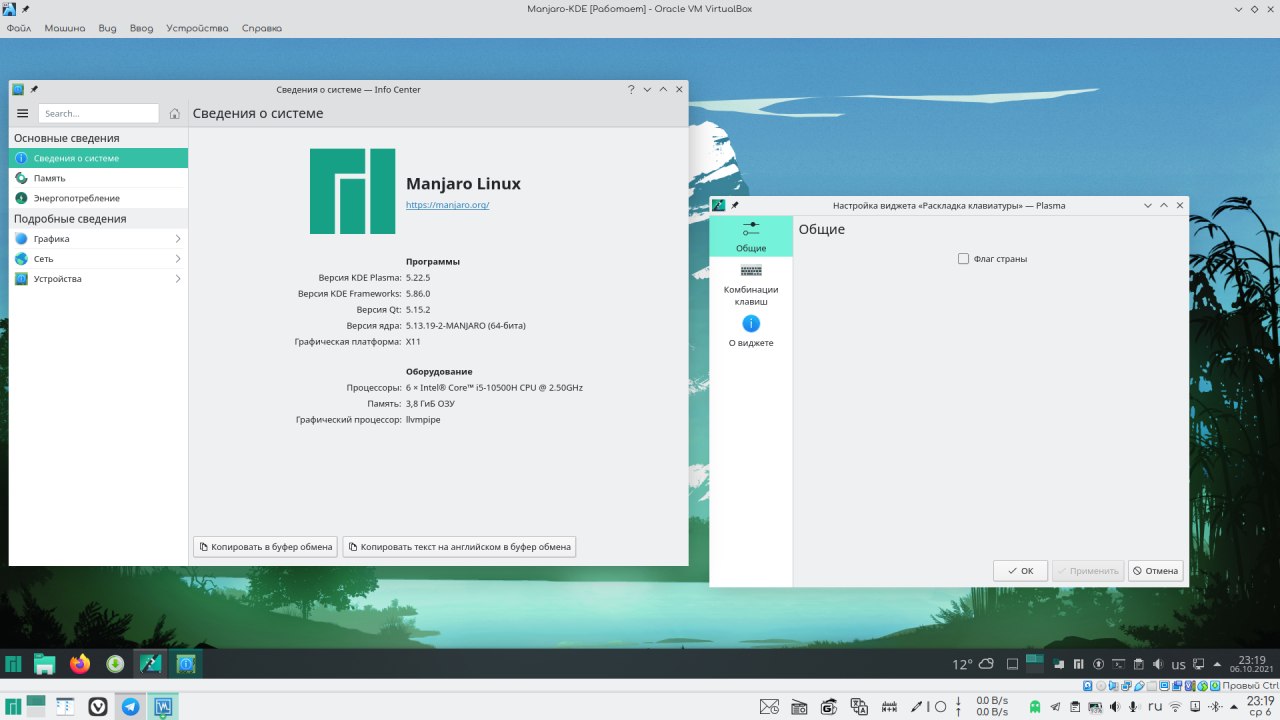
Task: Click the pin icon in Plasma settings title bar
Action: [x=735, y=205]
